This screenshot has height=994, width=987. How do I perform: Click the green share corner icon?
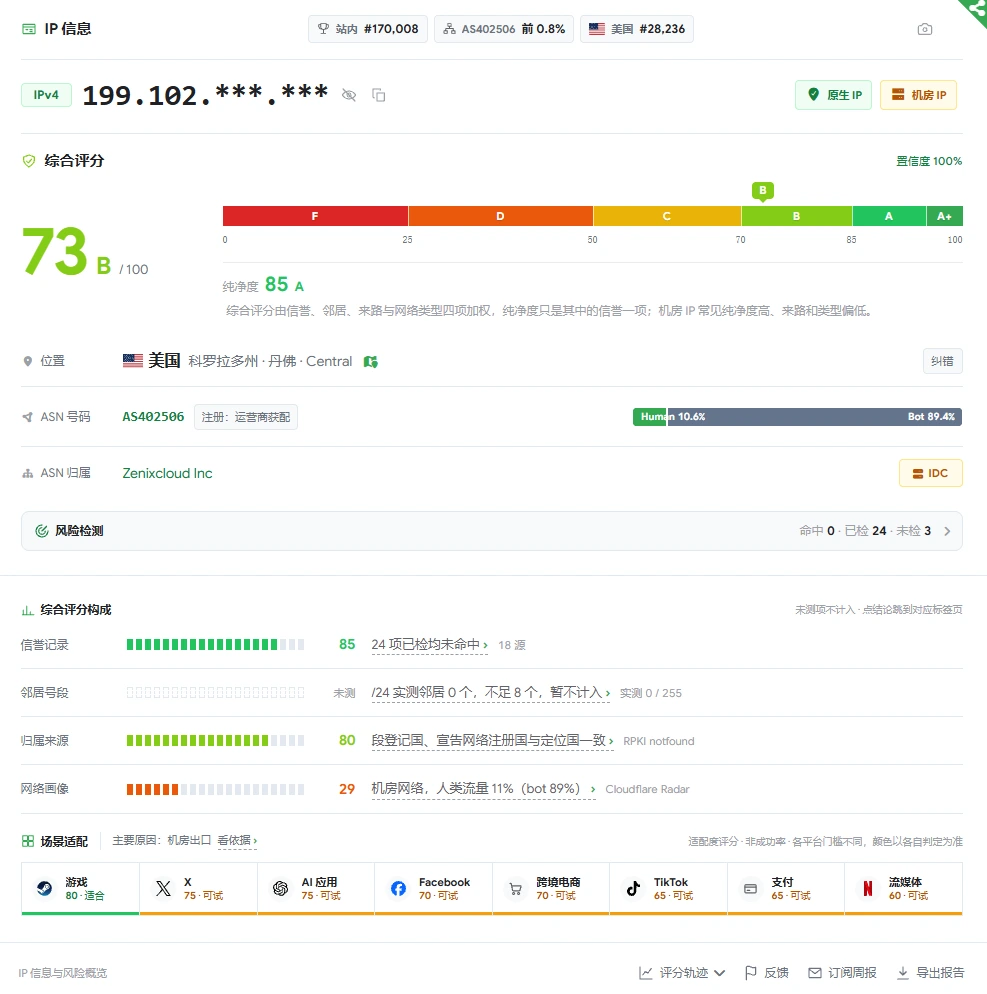pyautogui.click(x=975, y=10)
